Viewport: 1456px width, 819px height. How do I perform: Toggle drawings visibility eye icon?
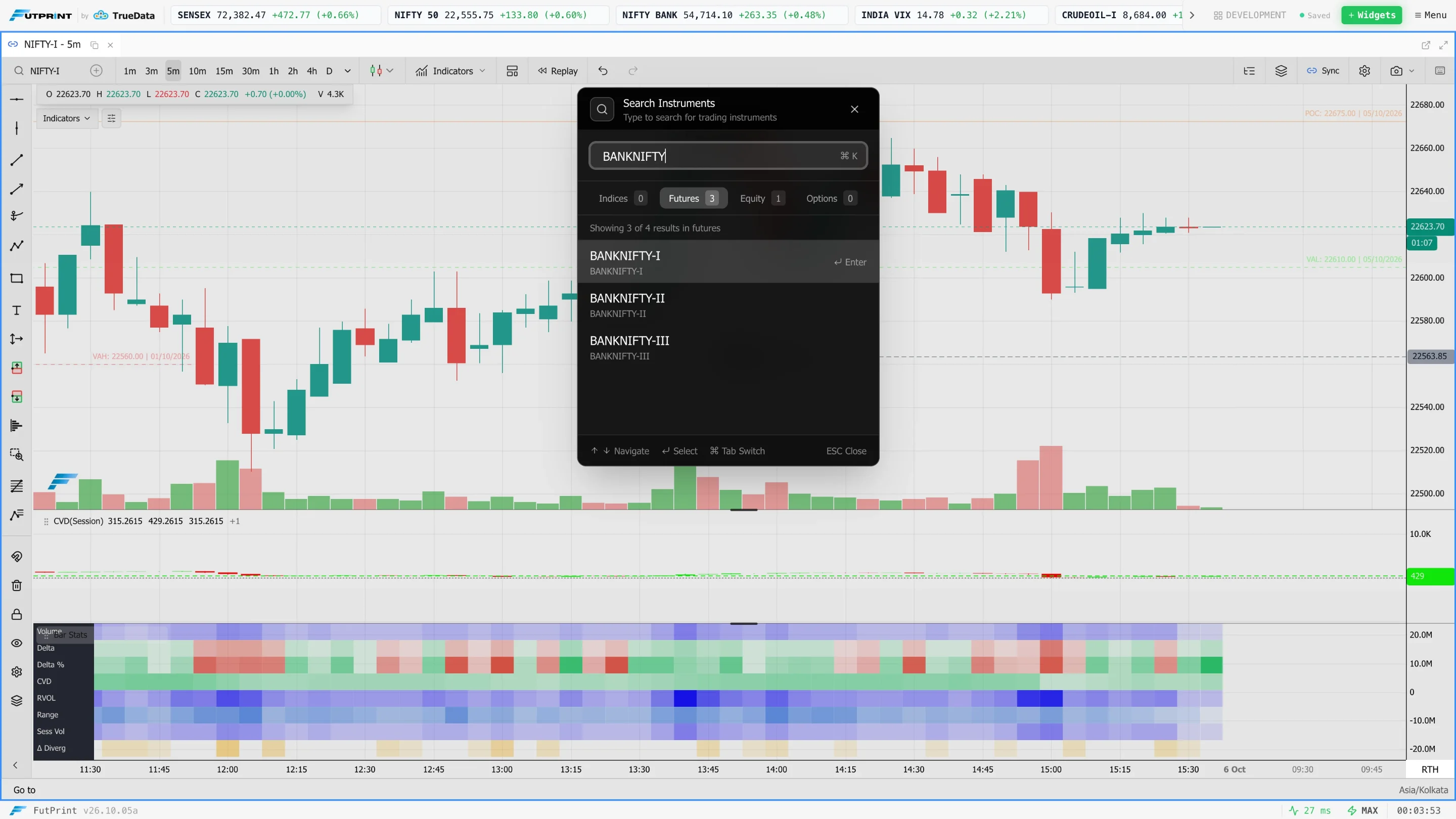[16, 643]
